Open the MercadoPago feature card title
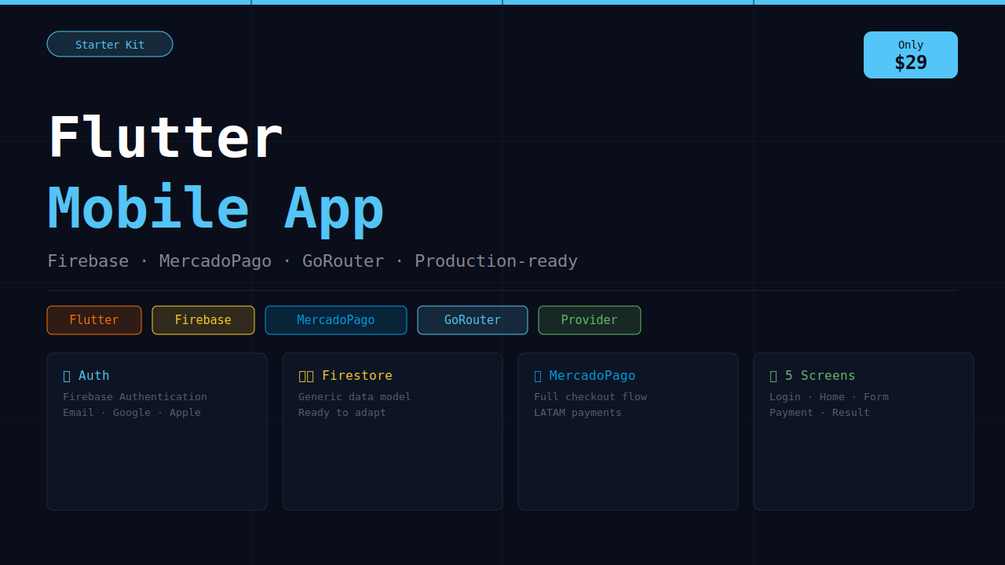Screen dimensions: 1005x565 (592, 375)
